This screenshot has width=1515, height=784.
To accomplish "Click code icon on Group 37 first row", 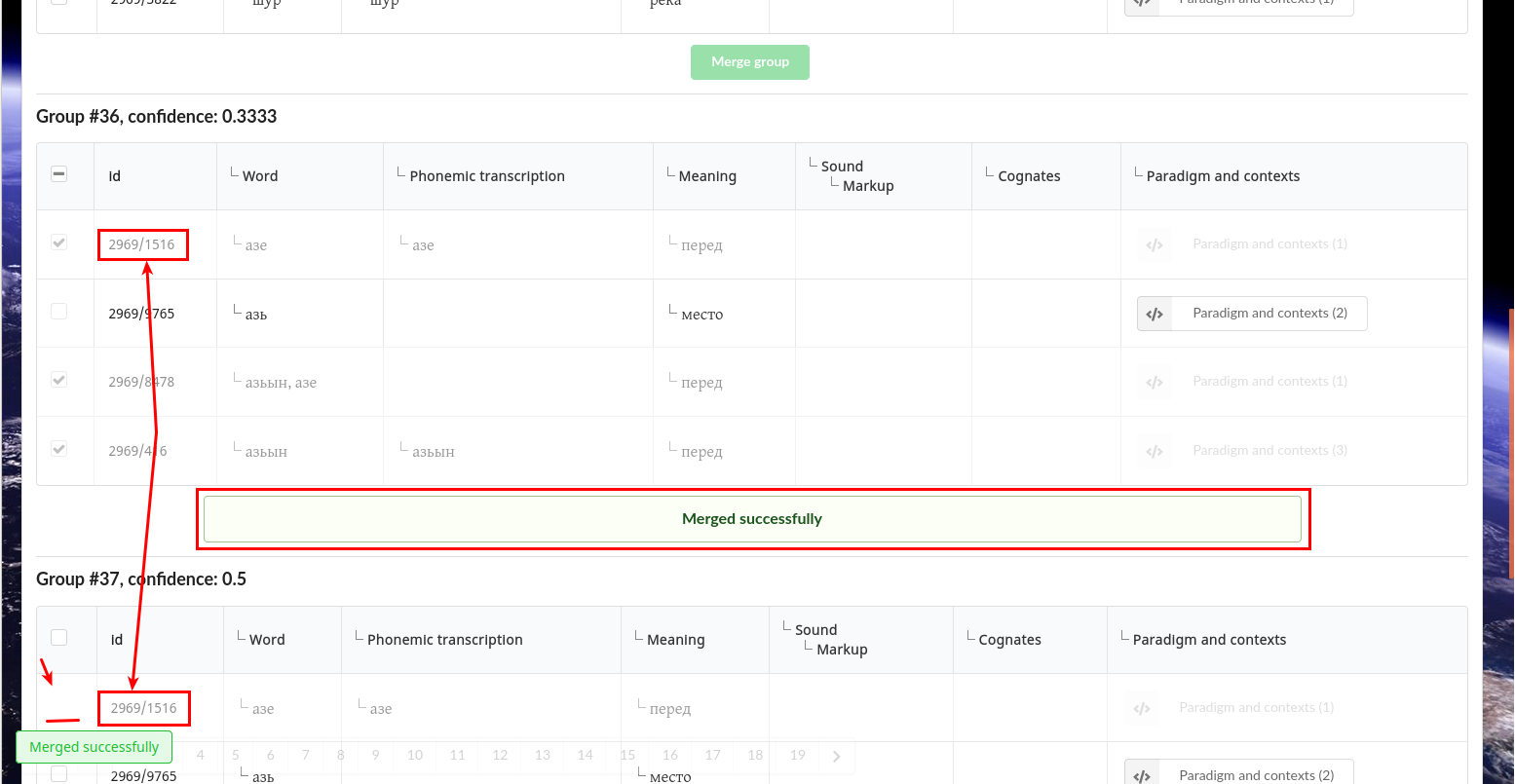I will pyautogui.click(x=1142, y=707).
